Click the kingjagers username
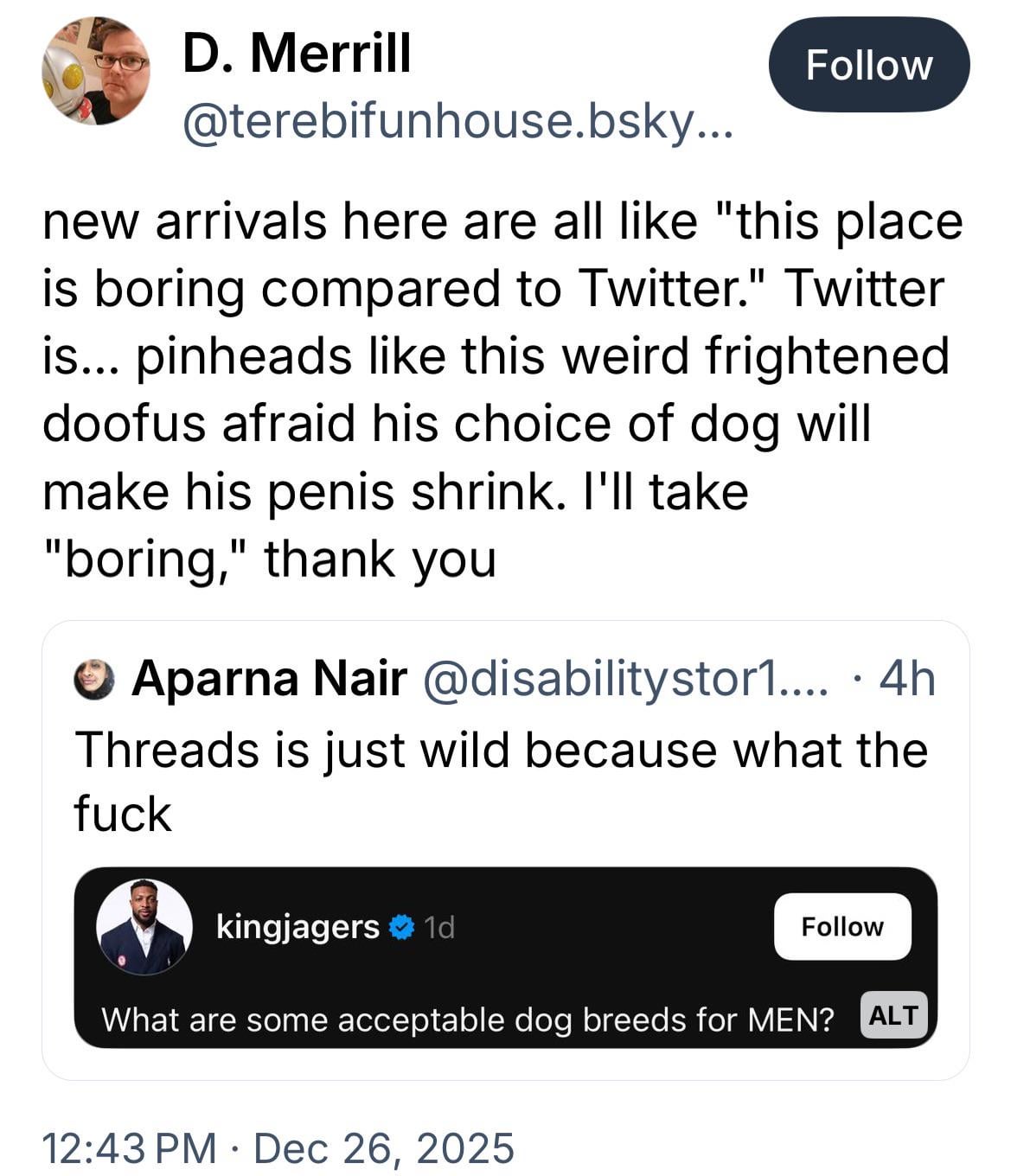This screenshot has width=1011, height=1176. point(298,927)
